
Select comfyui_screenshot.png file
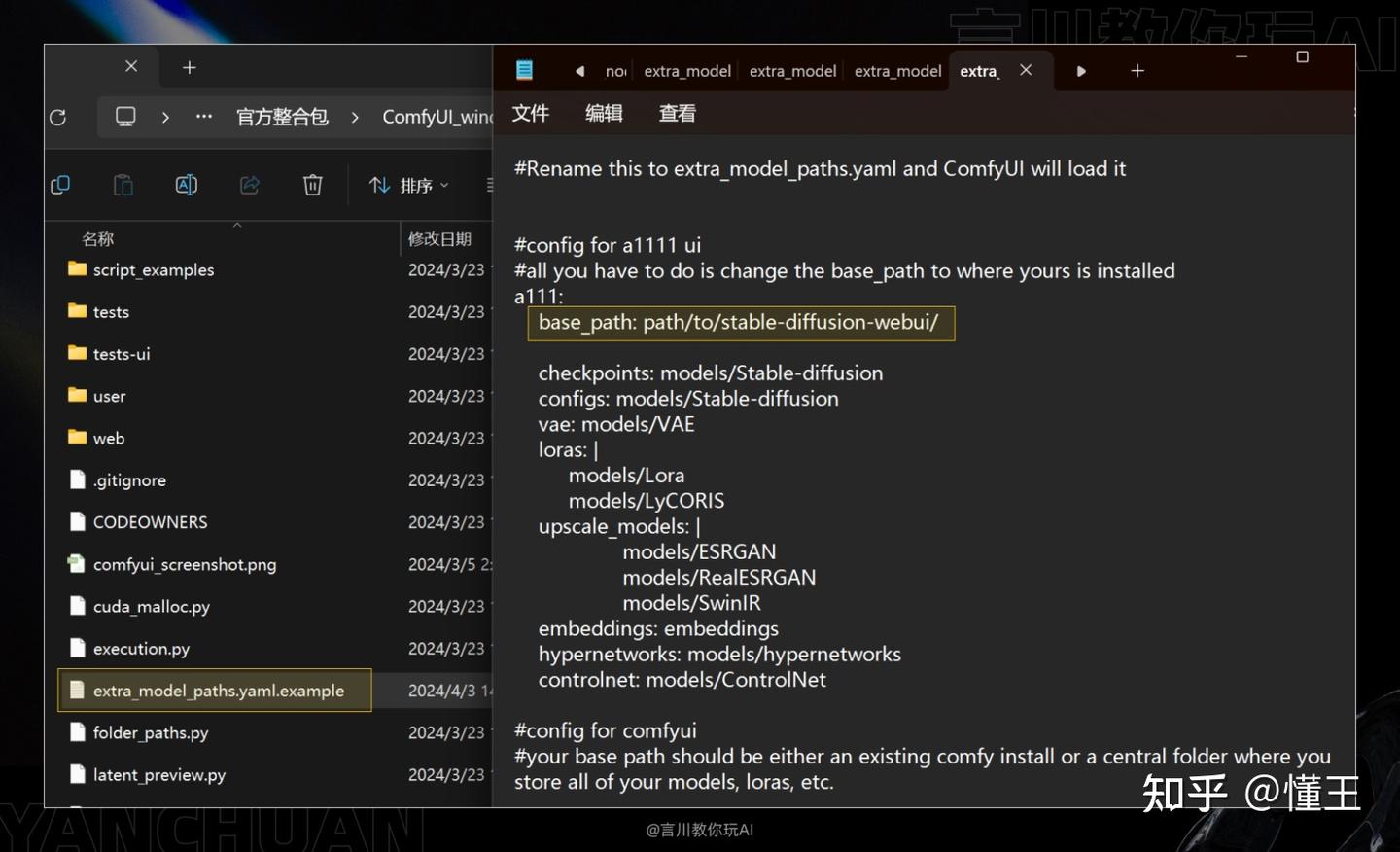[x=185, y=564]
